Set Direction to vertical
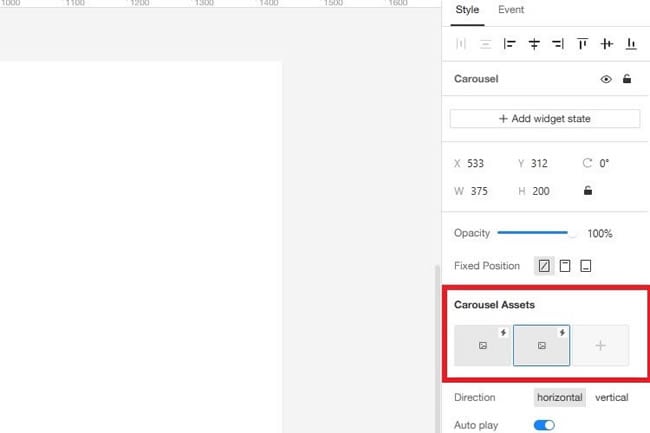The height and width of the screenshot is (433, 650). coord(611,398)
